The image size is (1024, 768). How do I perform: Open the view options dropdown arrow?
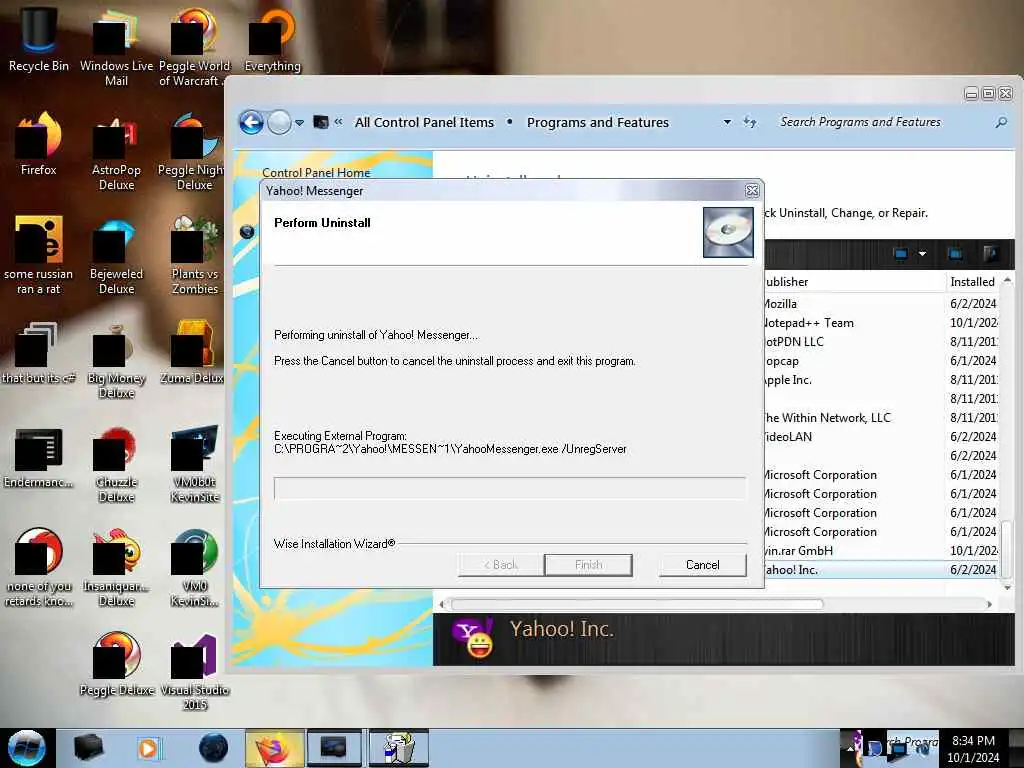click(x=922, y=253)
